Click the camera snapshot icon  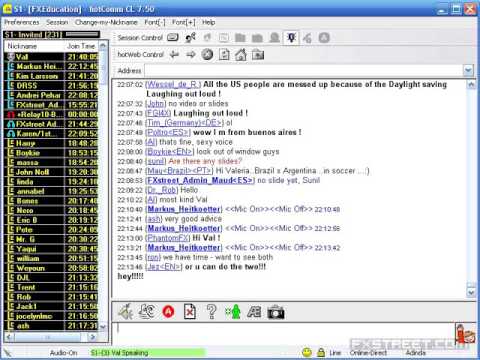tap(276, 312)
